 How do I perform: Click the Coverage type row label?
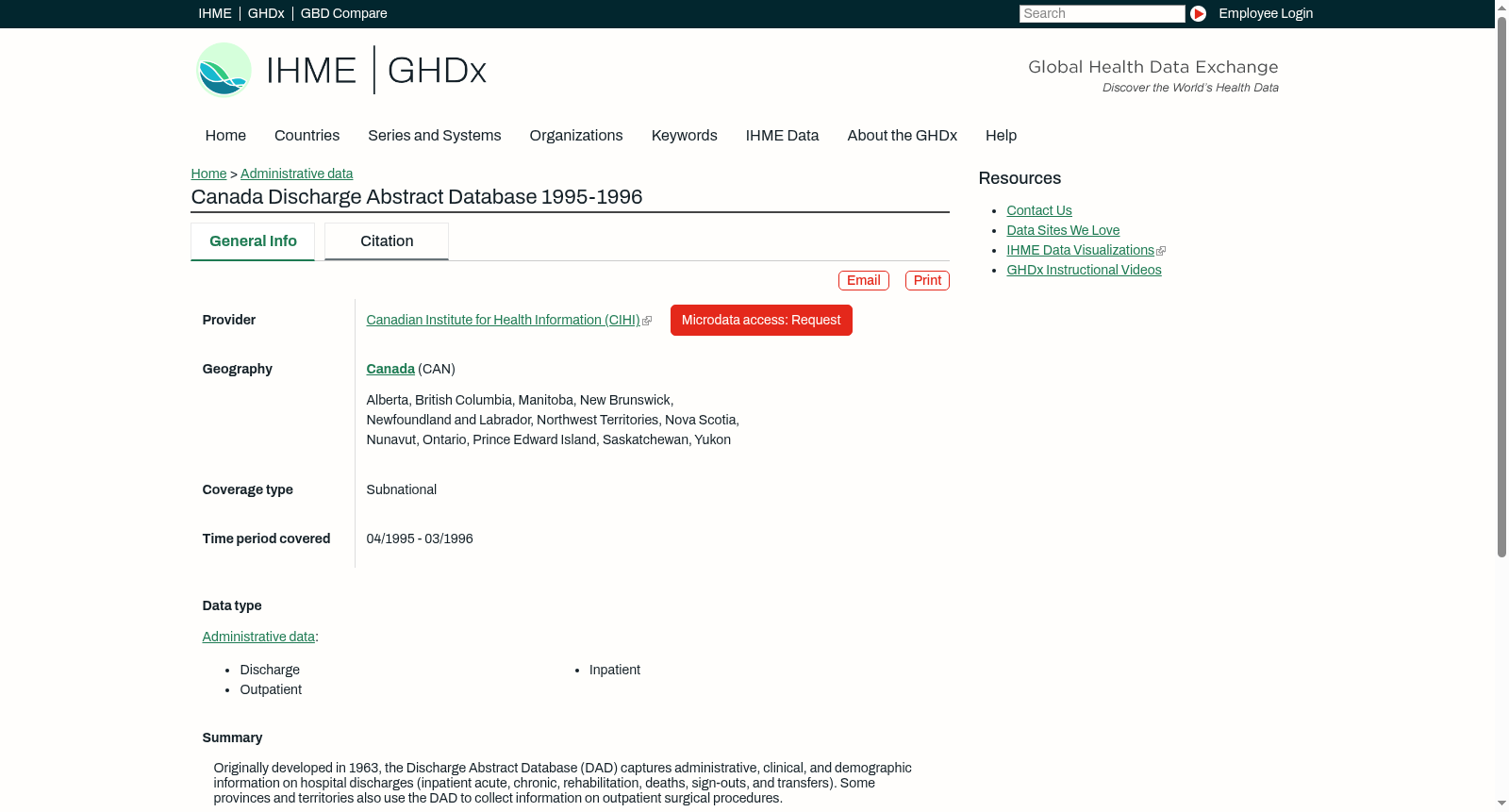pyautogui.click(x=248, y=490)
